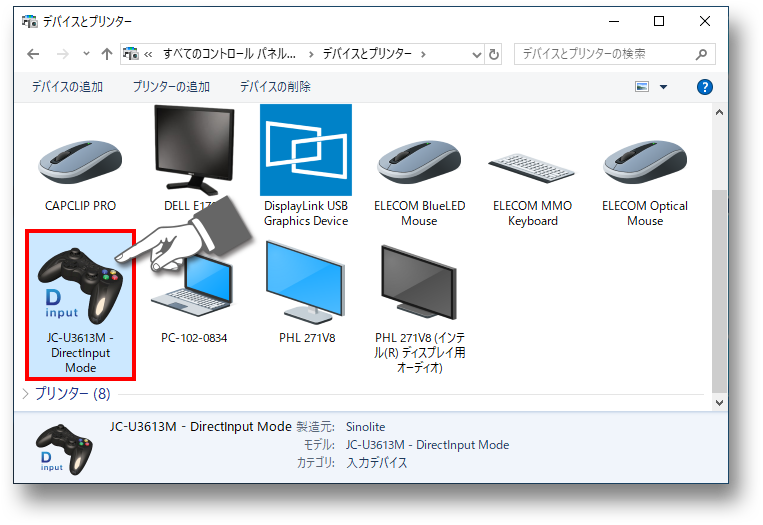Click the プリンター (8) group heading
Image resolution: width=763 pixels, height=525 pixels.
[x=73, y=394]
